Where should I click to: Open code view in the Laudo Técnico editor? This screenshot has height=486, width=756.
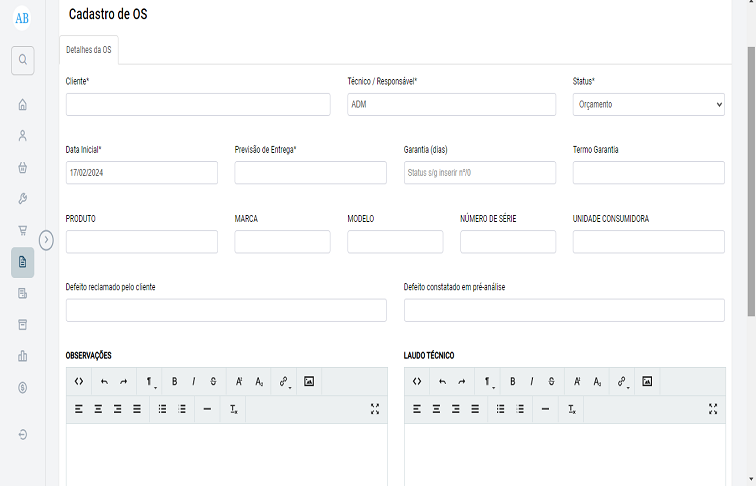coord(417,381)
